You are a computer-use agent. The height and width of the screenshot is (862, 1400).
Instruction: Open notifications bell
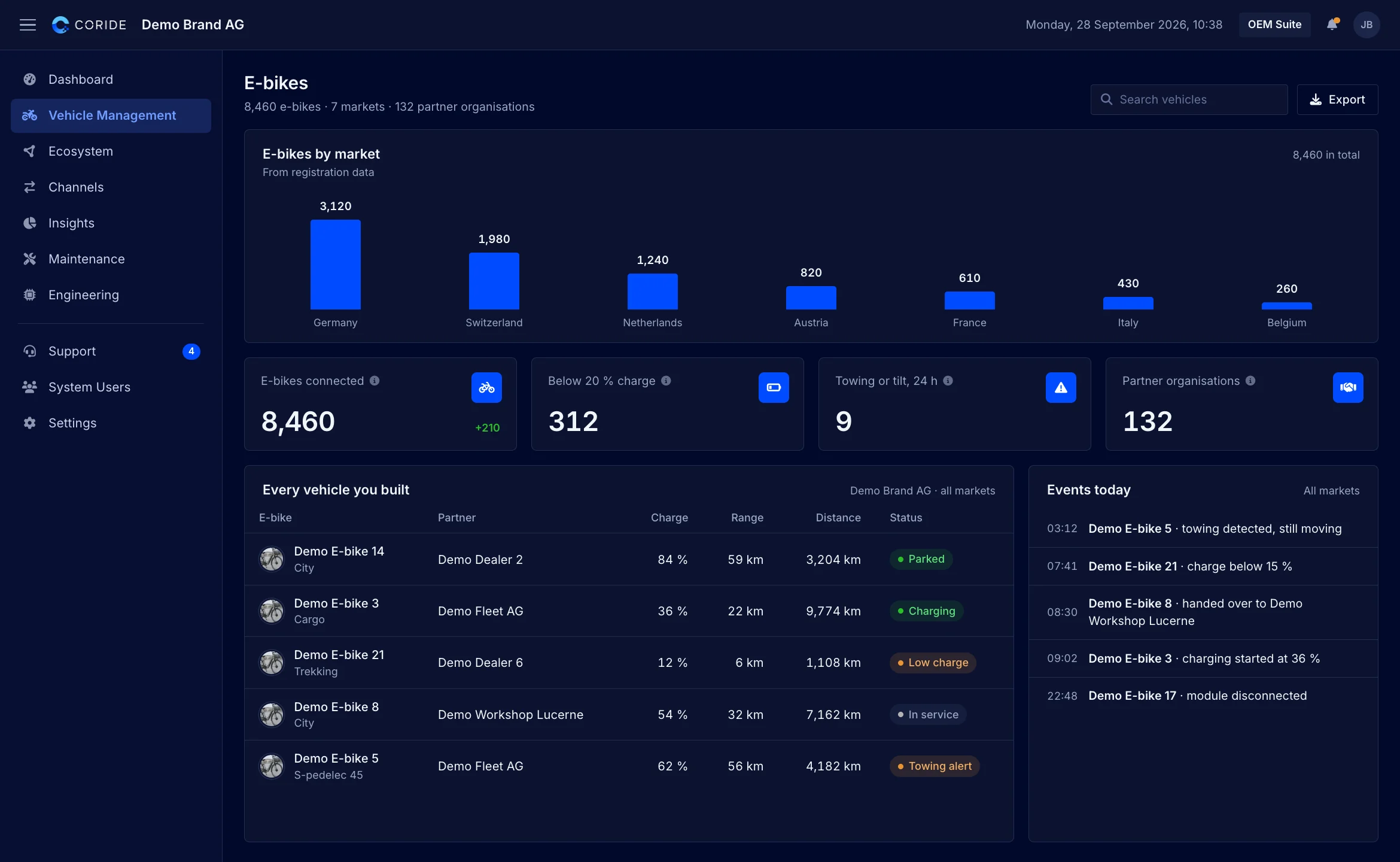1332,25
